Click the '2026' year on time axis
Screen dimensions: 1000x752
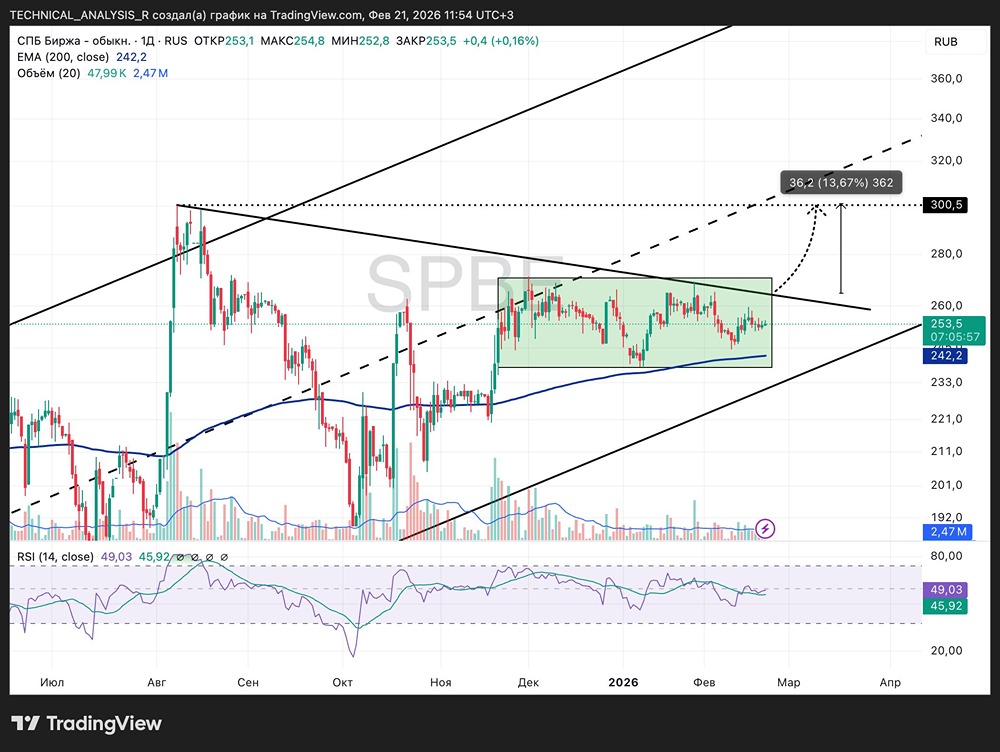pyautogui.click(x=623, y=682)
